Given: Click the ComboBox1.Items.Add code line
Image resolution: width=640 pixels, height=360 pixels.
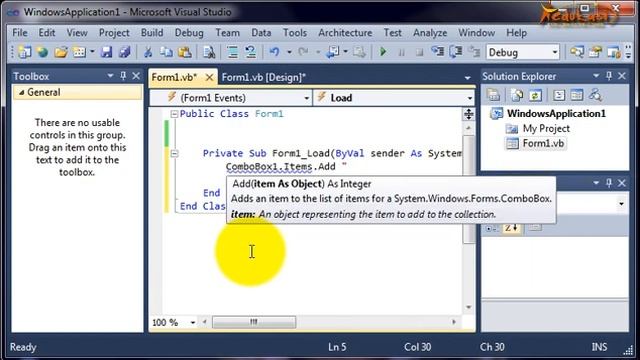Looking at the screenshot, I should tap(286, 167).
